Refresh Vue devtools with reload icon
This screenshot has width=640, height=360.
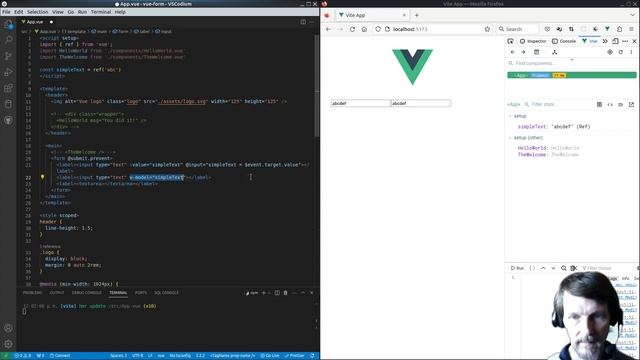620,52
